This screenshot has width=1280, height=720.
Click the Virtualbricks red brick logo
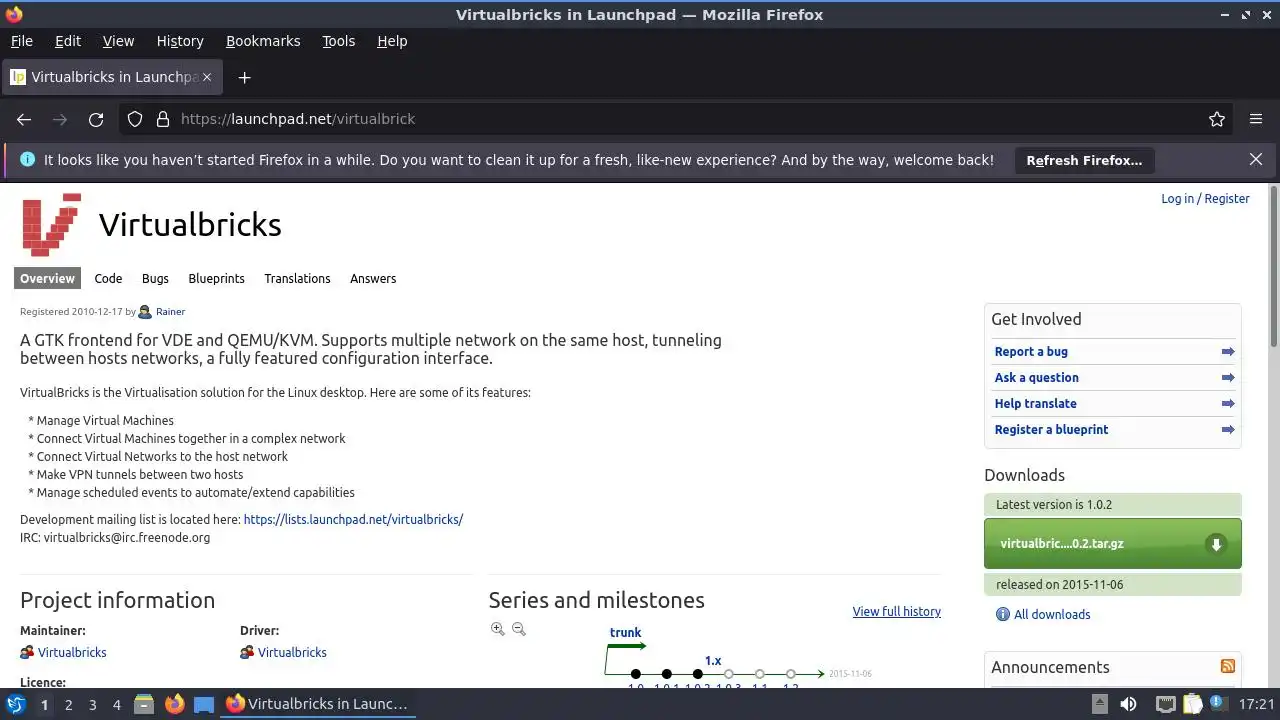click(x=51, y=225)
